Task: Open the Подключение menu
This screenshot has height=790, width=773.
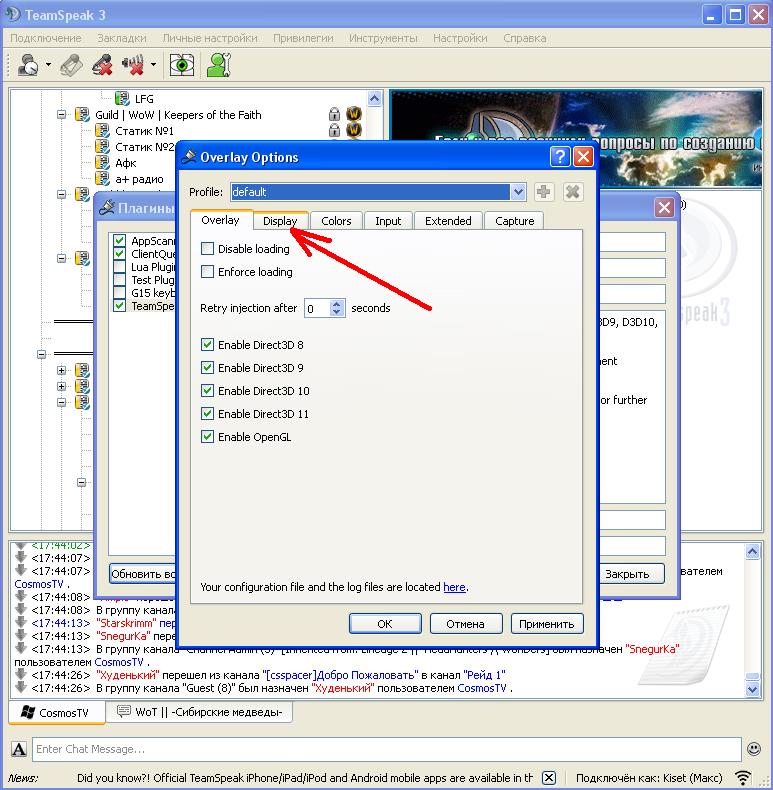Action: click(x=46, y=38)
